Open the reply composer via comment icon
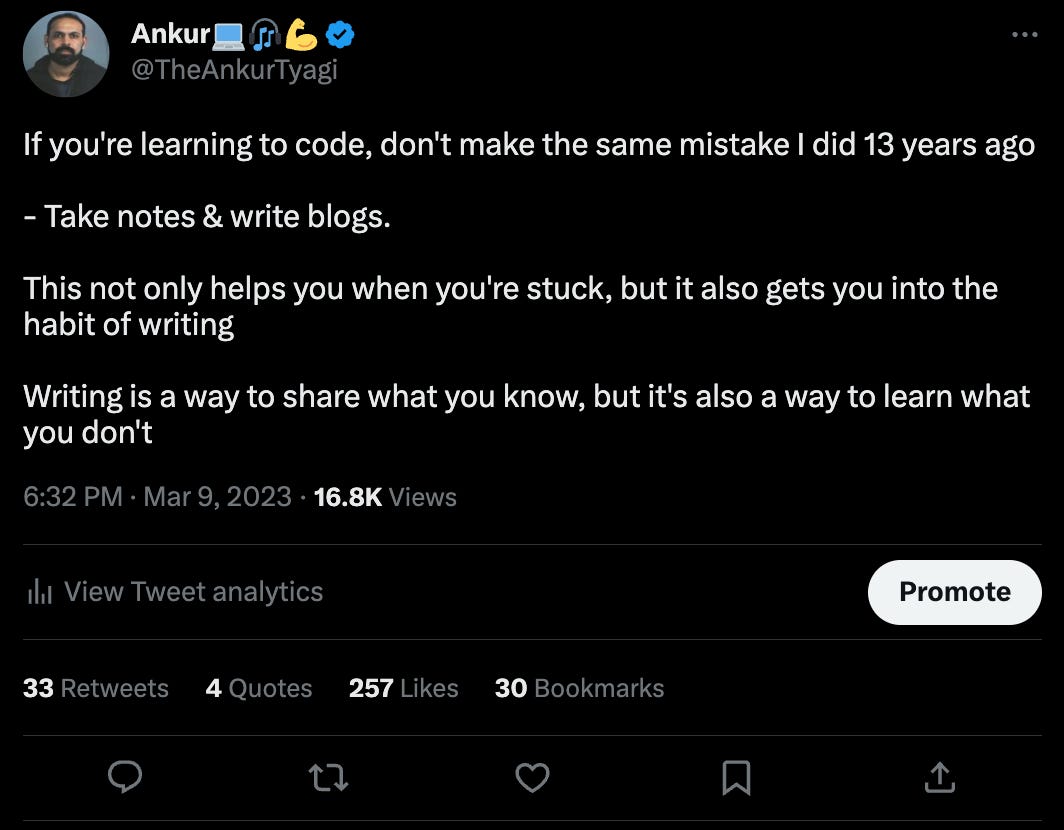This screenshot has width=1064, height=830. [x=124, y=777]
